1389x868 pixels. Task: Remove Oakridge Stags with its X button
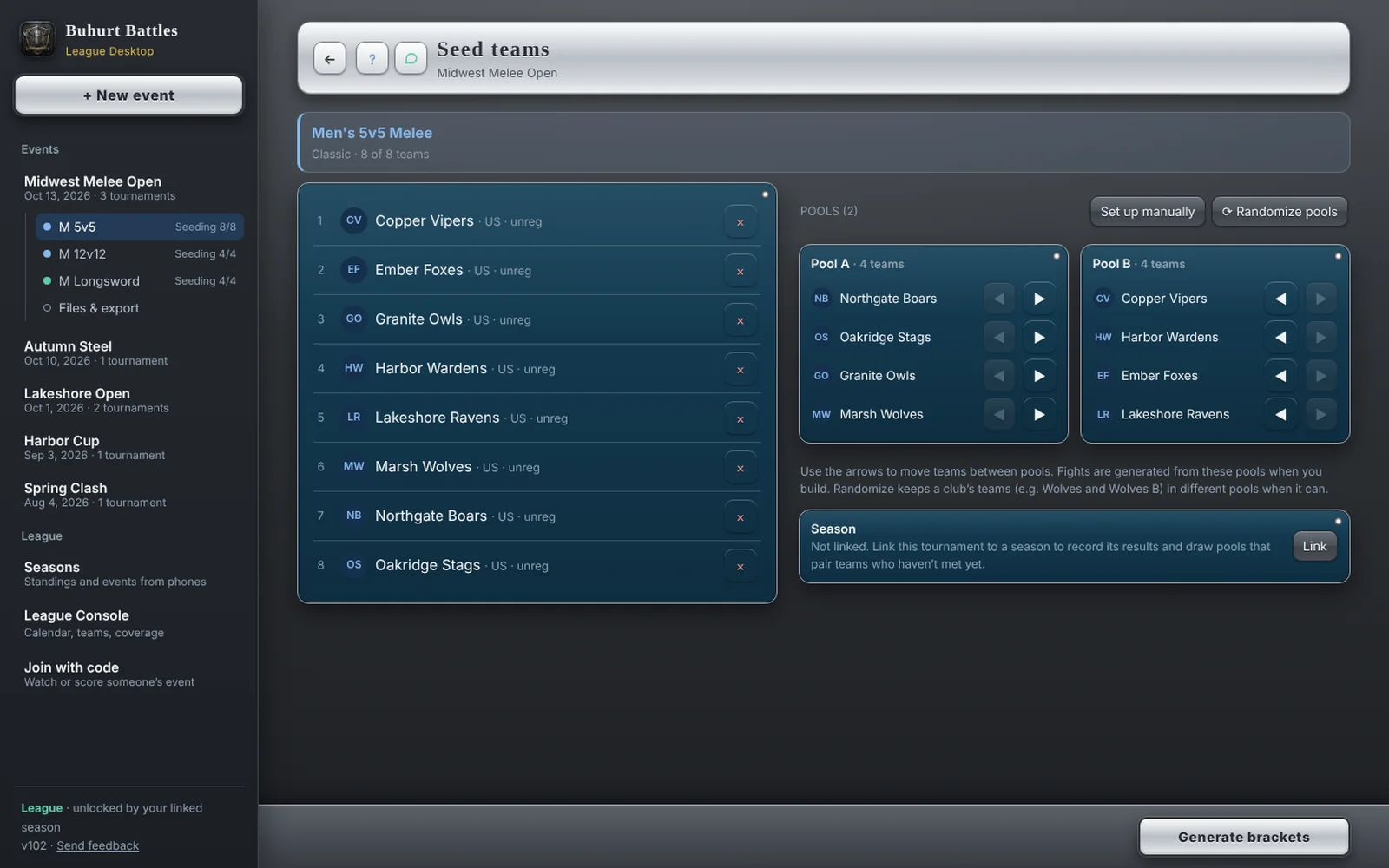coord(741,567)
